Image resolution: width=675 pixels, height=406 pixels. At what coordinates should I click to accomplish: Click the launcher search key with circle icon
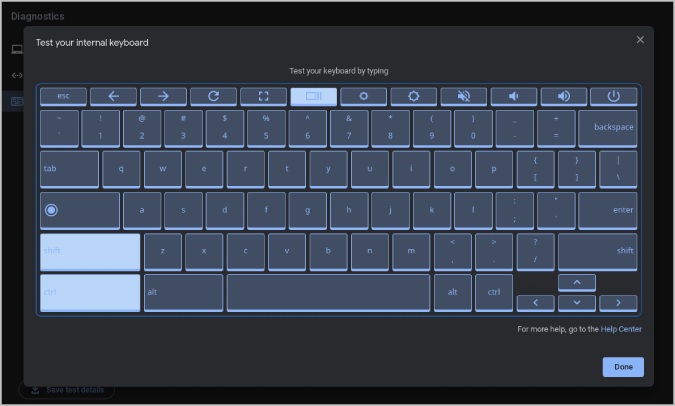click(x=80, y=210)
